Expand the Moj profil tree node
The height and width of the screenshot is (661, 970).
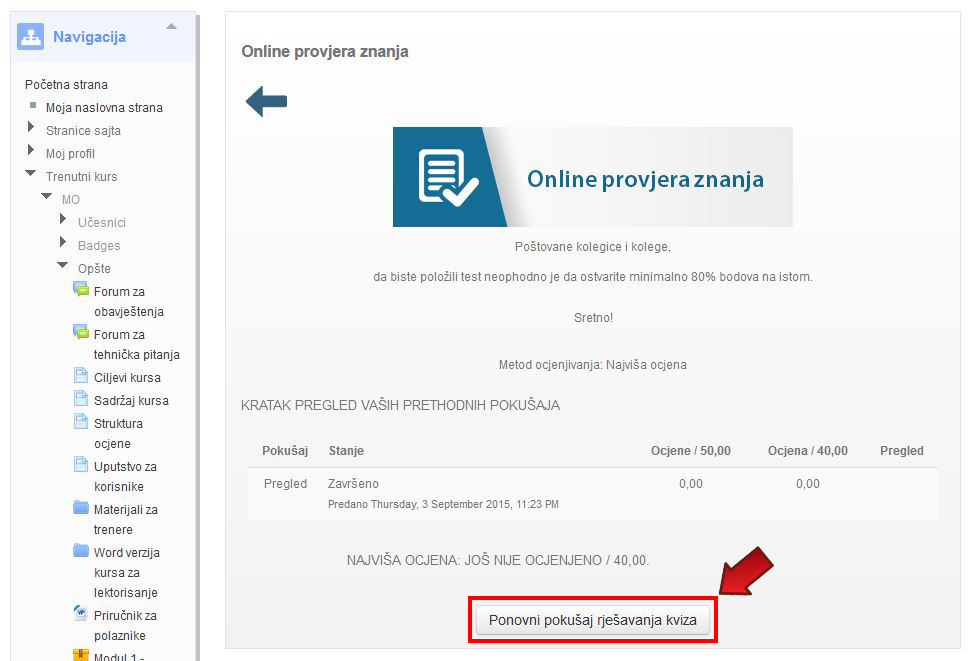(32, 152)
